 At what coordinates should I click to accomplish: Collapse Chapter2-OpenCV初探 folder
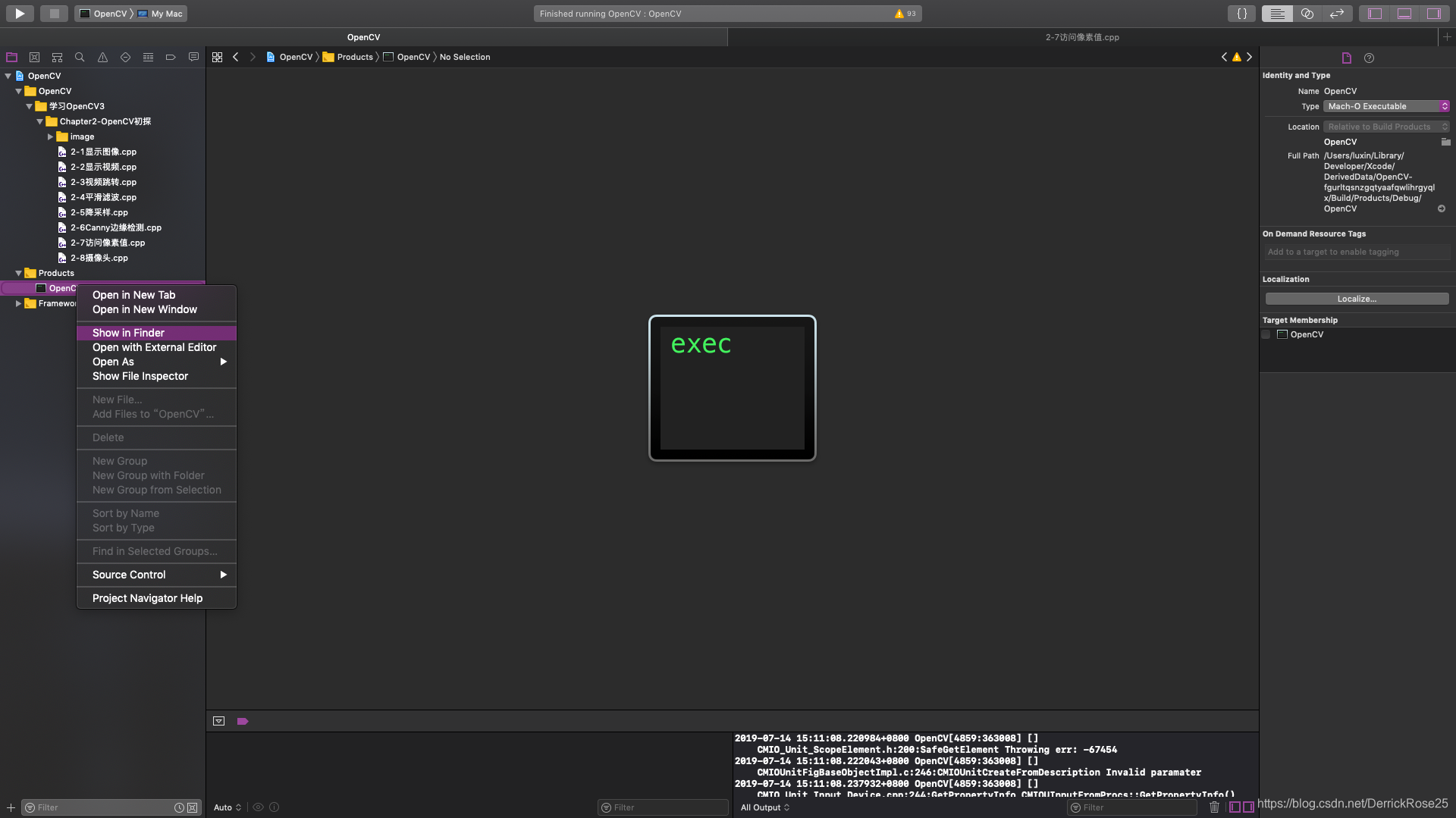point(40,121)
